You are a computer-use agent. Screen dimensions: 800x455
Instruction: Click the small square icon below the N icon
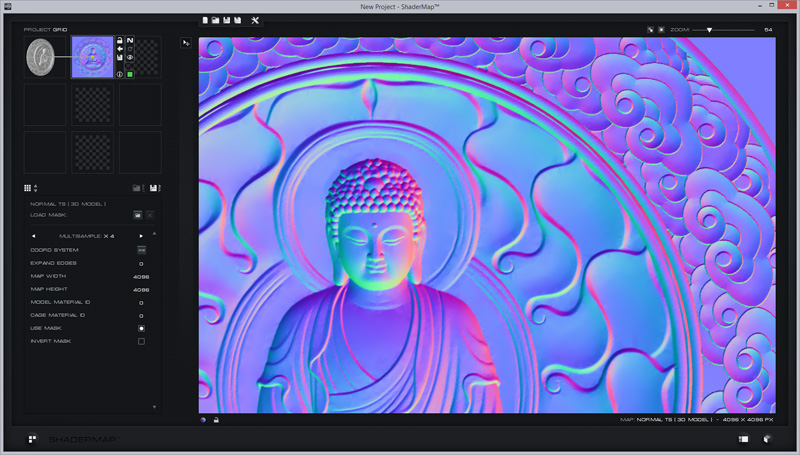(x=130, y=49)
